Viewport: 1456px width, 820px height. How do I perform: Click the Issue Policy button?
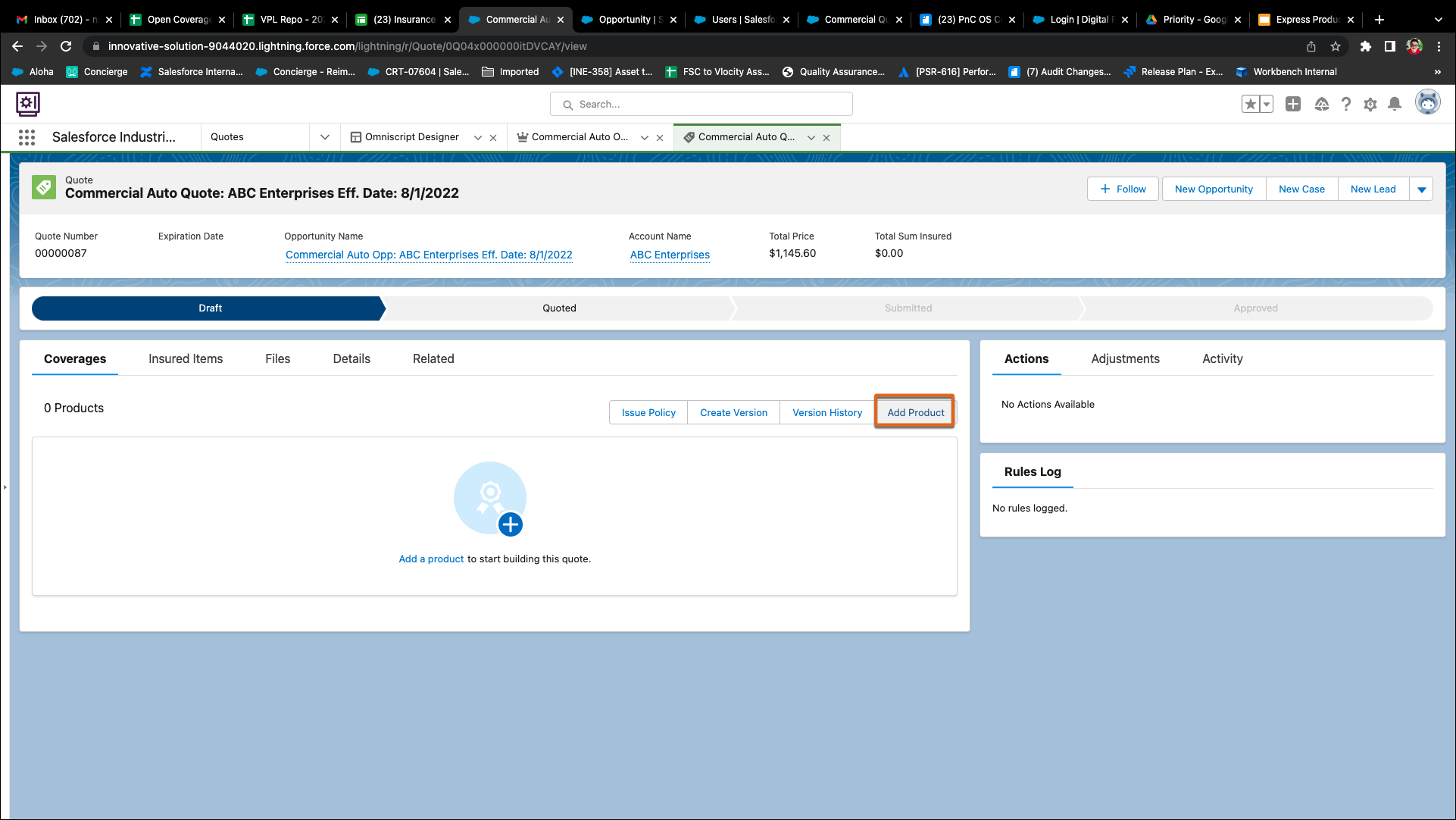point(648,413)
